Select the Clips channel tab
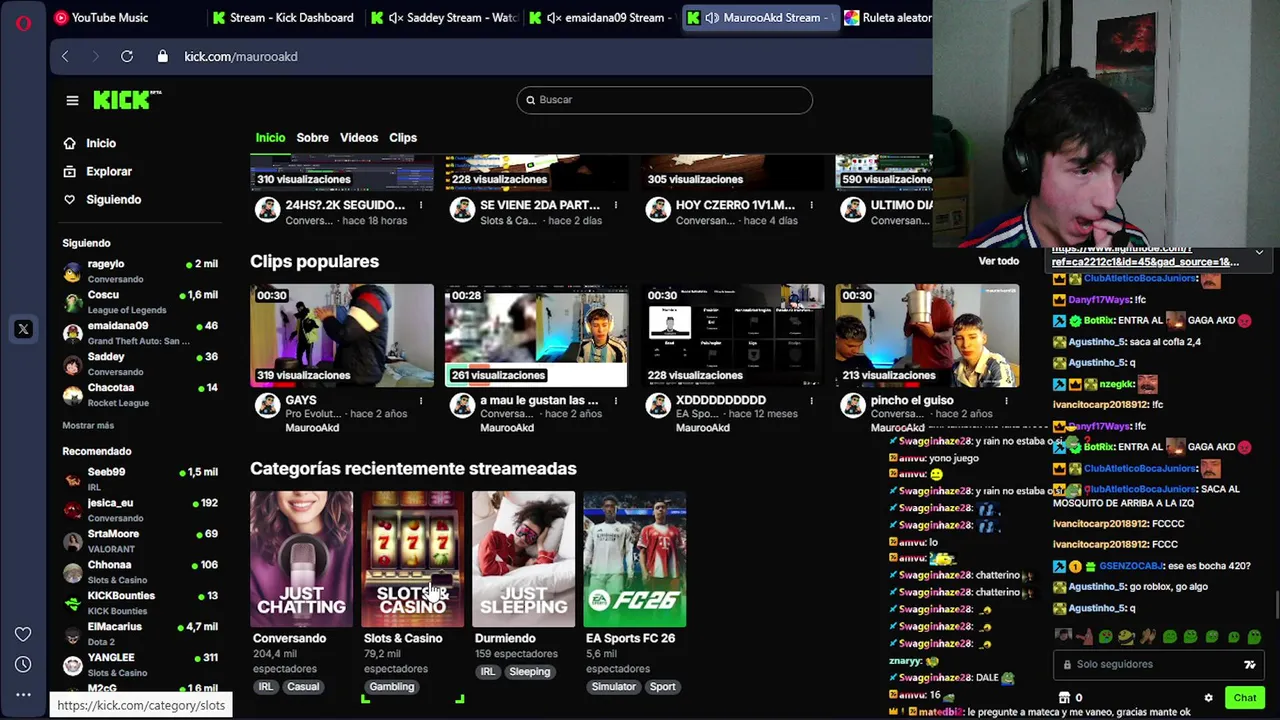Viewport: 1280px width, 720px height. [x=403, y=137]
